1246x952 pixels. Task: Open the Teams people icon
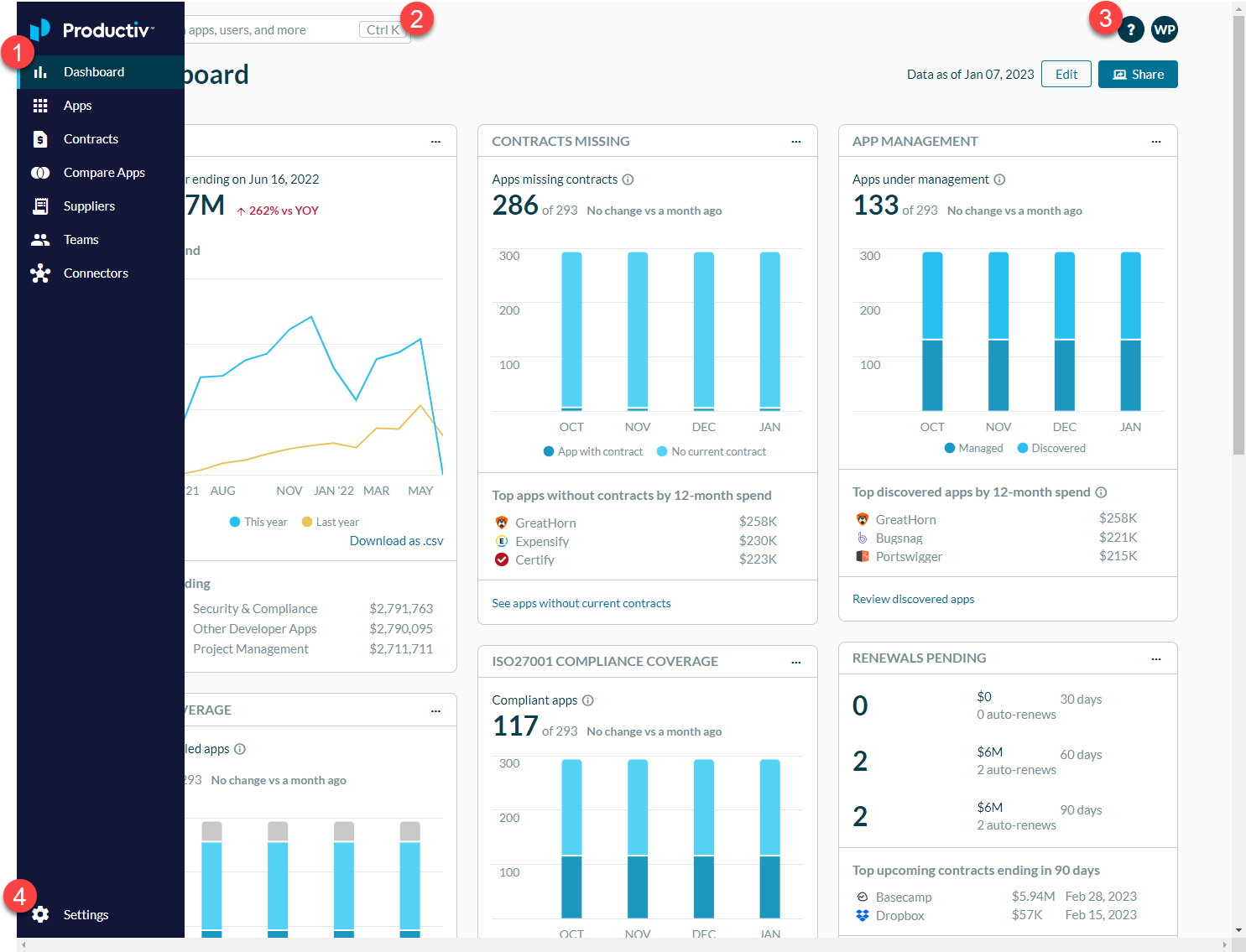tap(40, 240)
